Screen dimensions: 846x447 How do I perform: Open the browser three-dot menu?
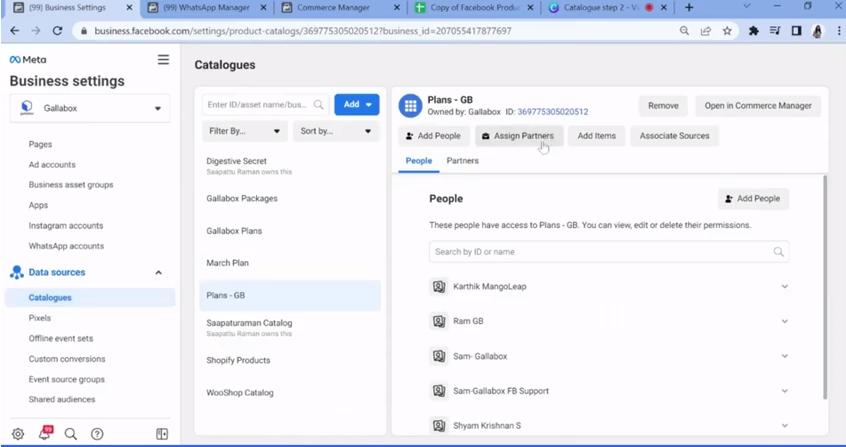(x=838, y=31)
